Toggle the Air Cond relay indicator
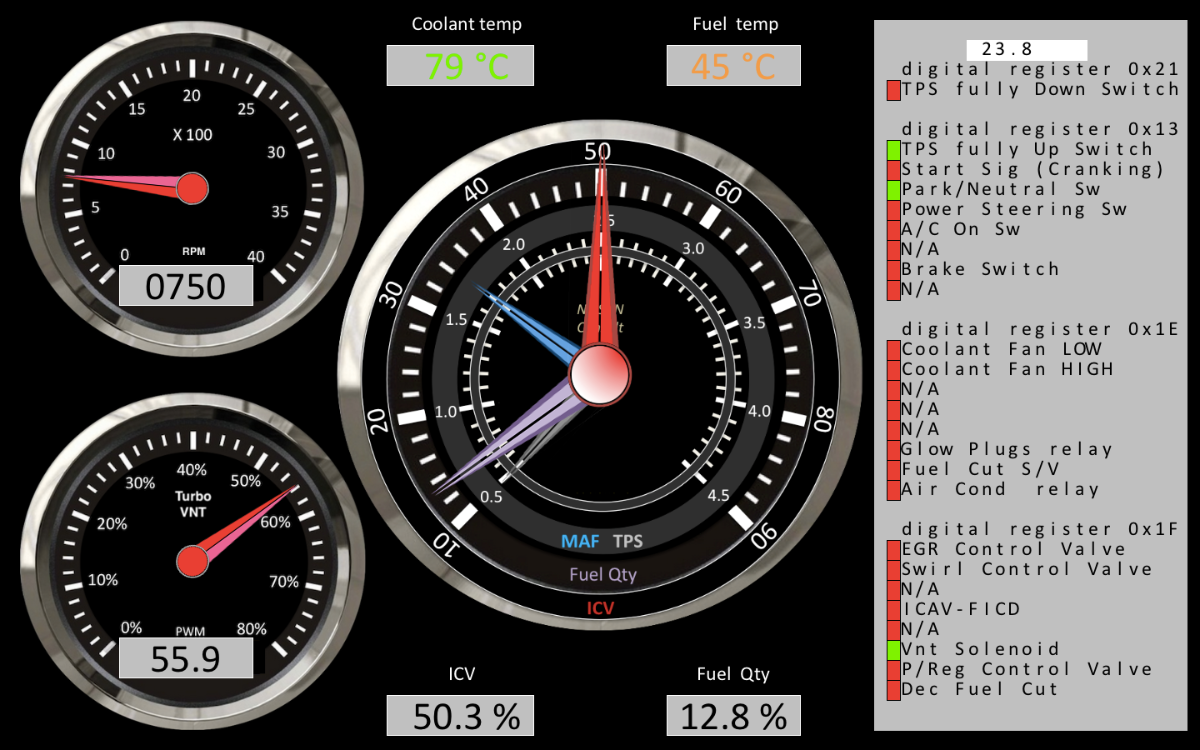Image resolution: width=1200 pixels, height=750 pixels. click(x=893, y=490)
